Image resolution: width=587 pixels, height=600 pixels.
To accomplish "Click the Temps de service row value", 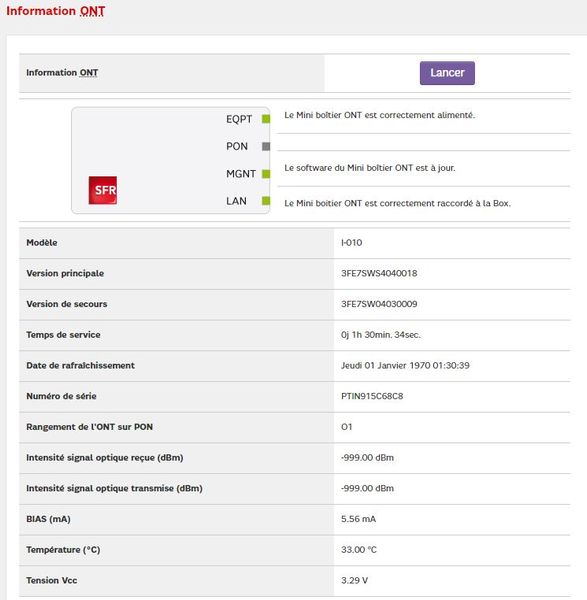I will pyautogui.click(x=381, y=335).
